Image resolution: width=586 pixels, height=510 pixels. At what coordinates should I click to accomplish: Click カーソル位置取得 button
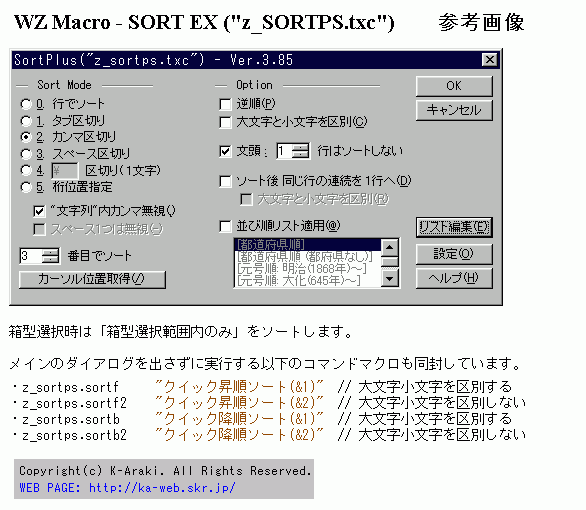(x=92, y=279)
